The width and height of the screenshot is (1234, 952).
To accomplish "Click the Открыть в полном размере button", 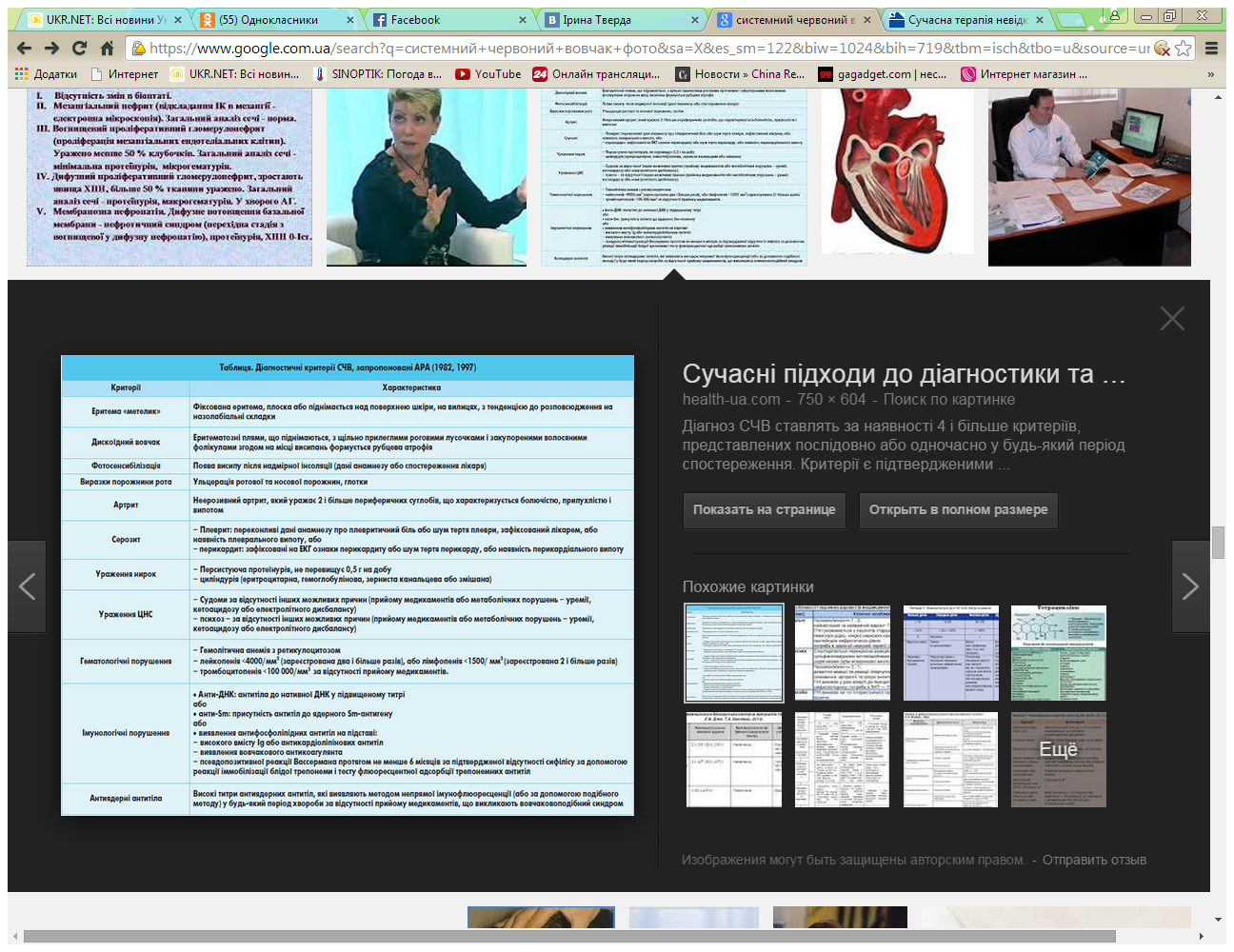I will (958, 510).
